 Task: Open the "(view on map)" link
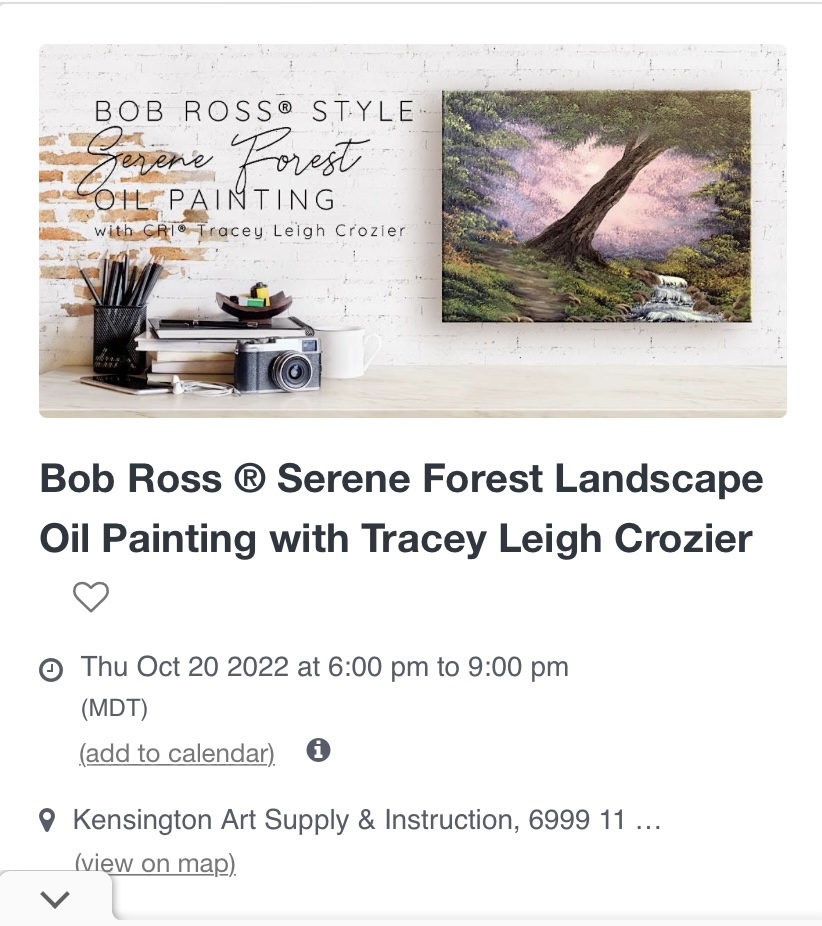click(x=155, y=862)
